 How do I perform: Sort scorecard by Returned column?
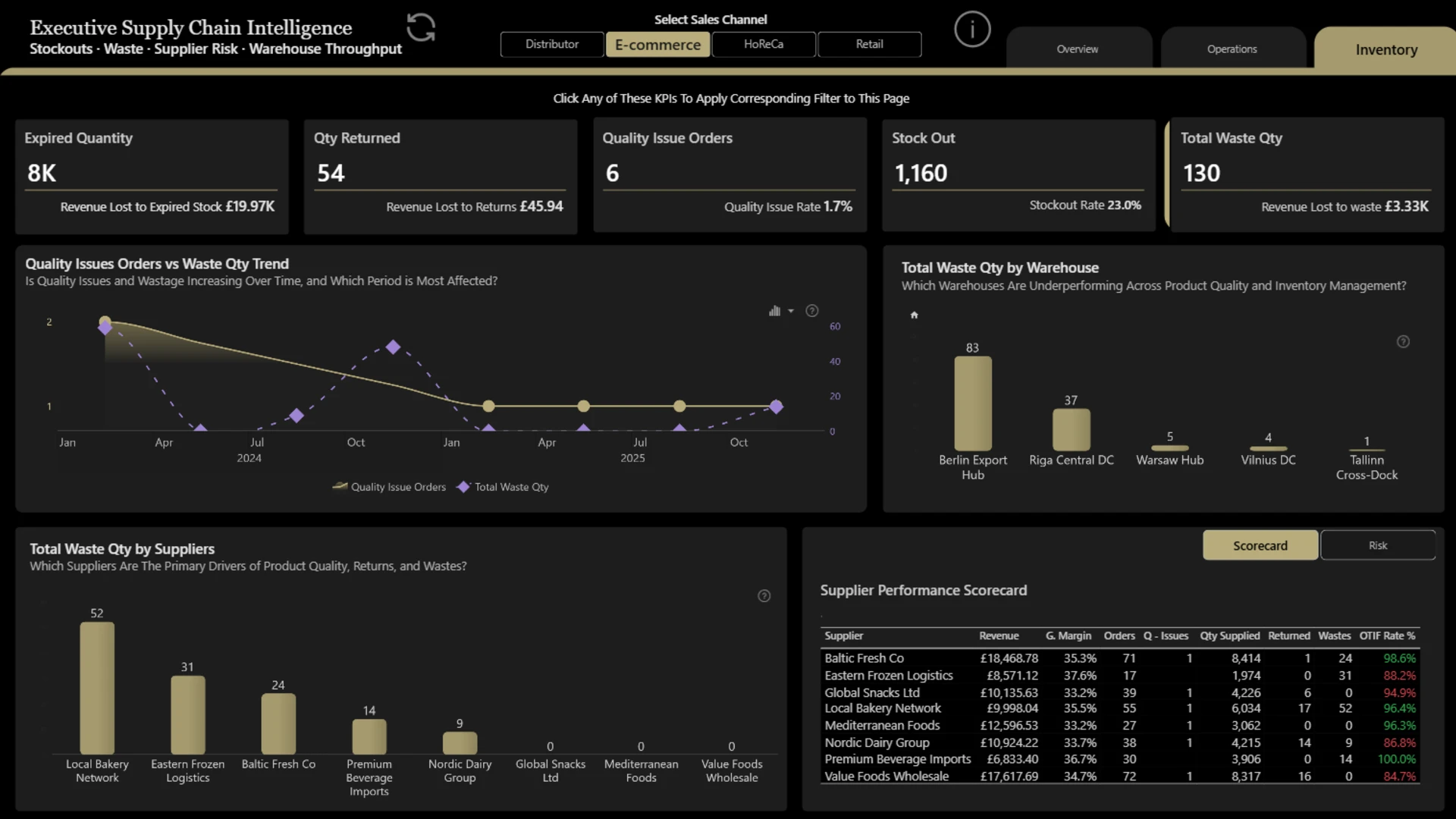click(x=1288, y=636)
